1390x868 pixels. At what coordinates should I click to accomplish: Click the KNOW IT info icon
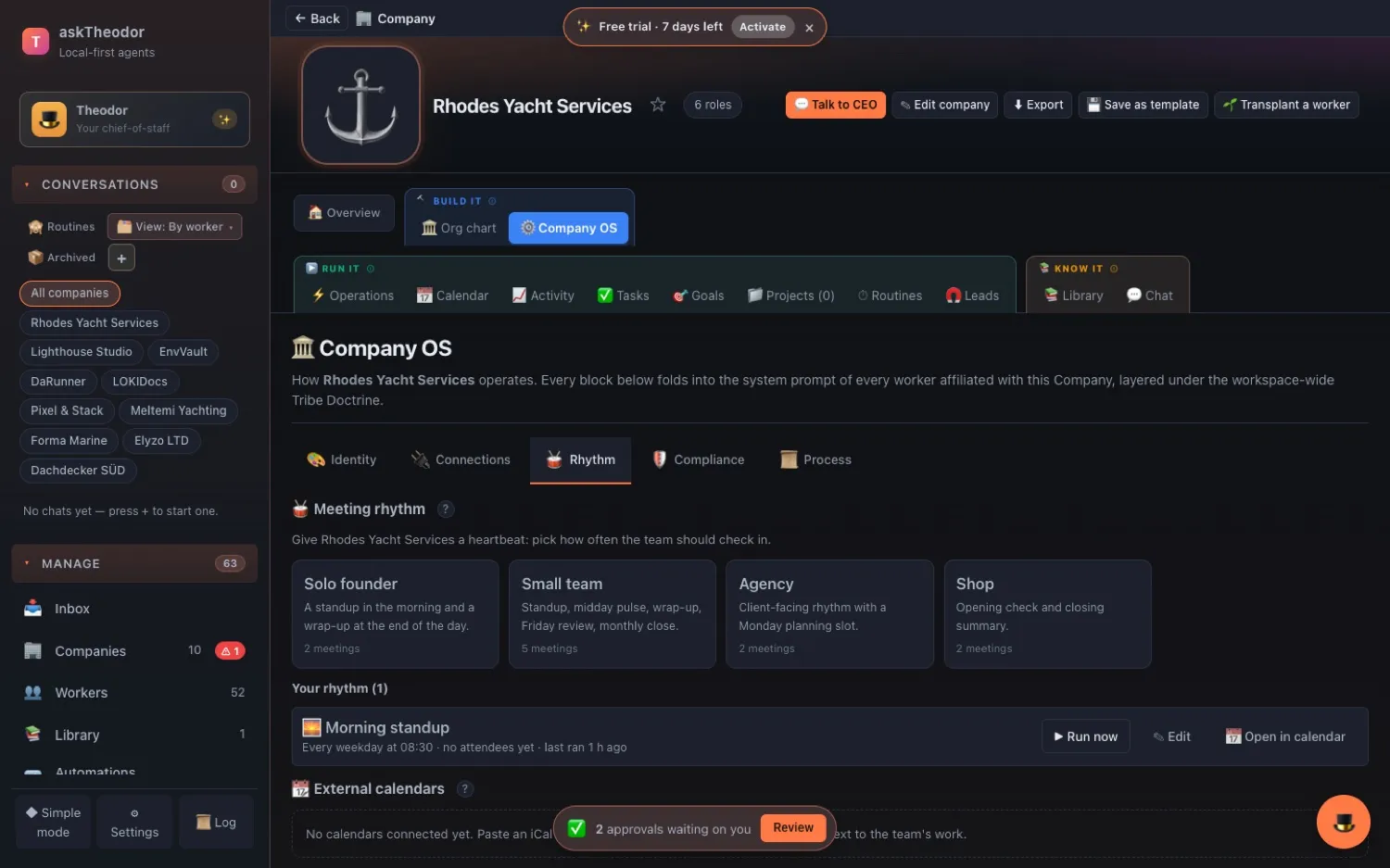coord(1114,269)
